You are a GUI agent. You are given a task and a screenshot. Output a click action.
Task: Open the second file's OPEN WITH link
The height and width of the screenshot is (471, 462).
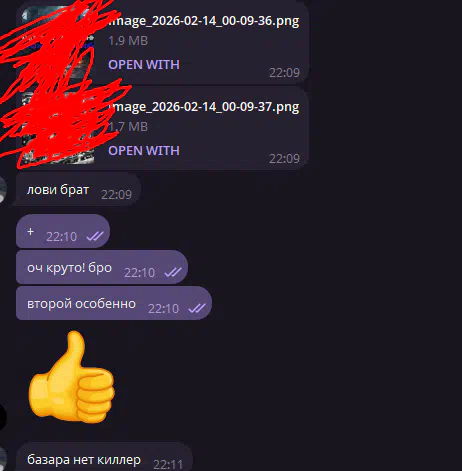[x=144, y=151]
